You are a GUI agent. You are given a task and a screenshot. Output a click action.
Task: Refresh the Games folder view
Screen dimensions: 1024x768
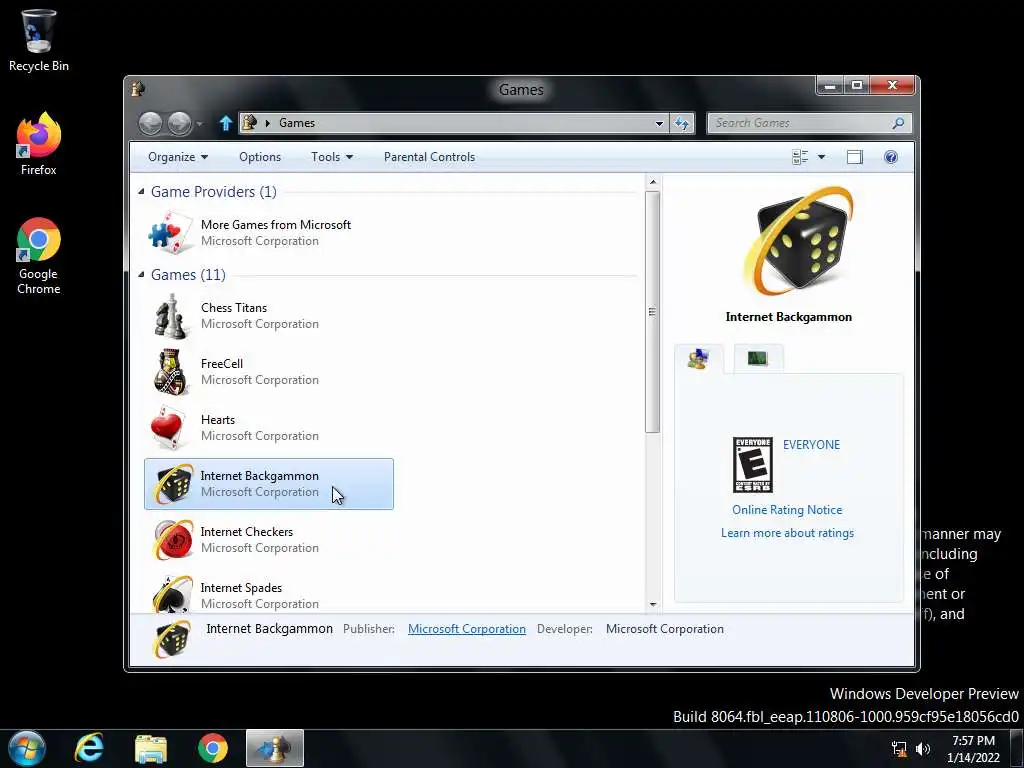[682, 123]
